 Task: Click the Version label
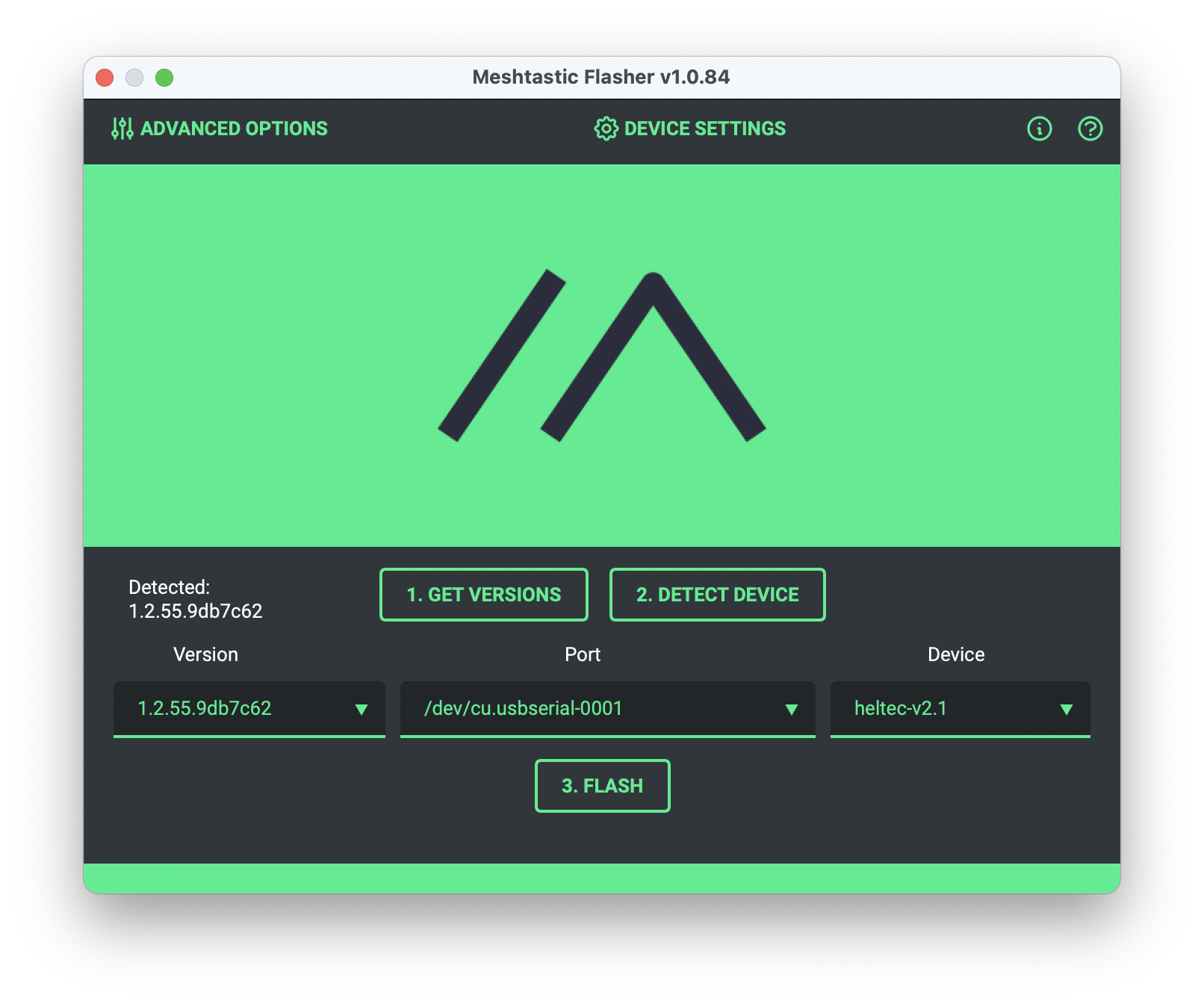(x=206, y=654)
